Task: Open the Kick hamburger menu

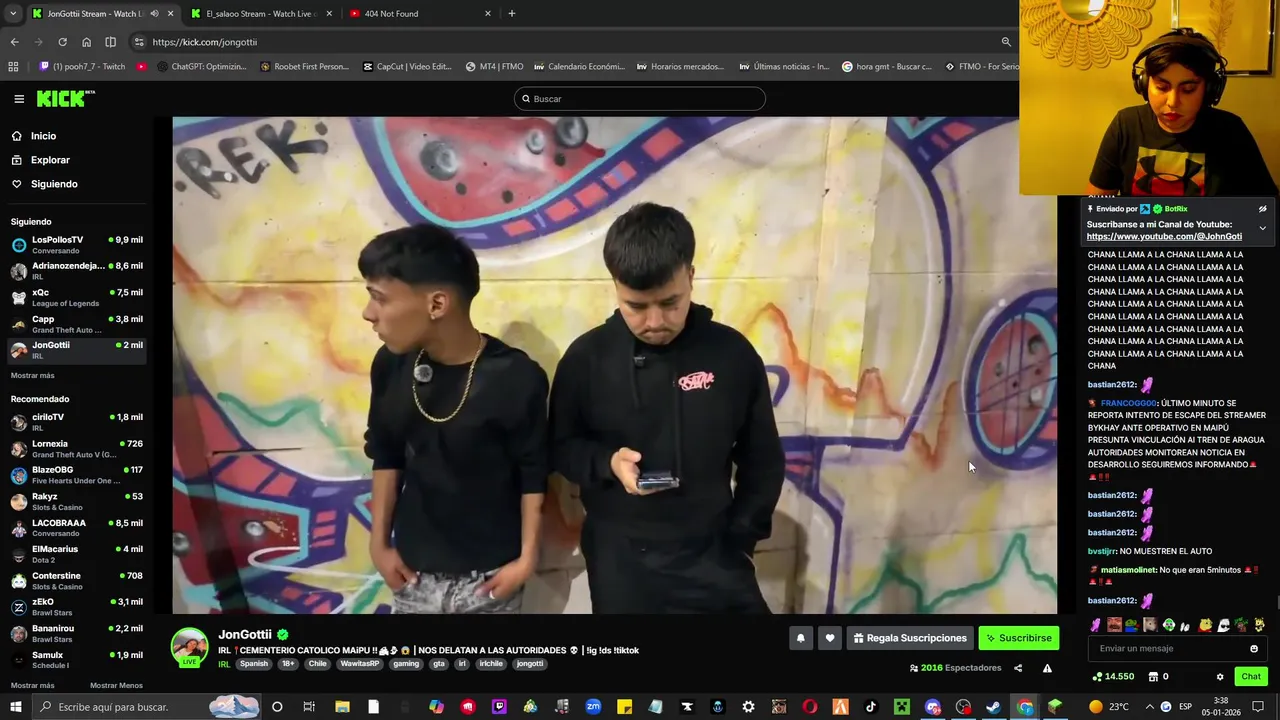Action: (19, 99)
